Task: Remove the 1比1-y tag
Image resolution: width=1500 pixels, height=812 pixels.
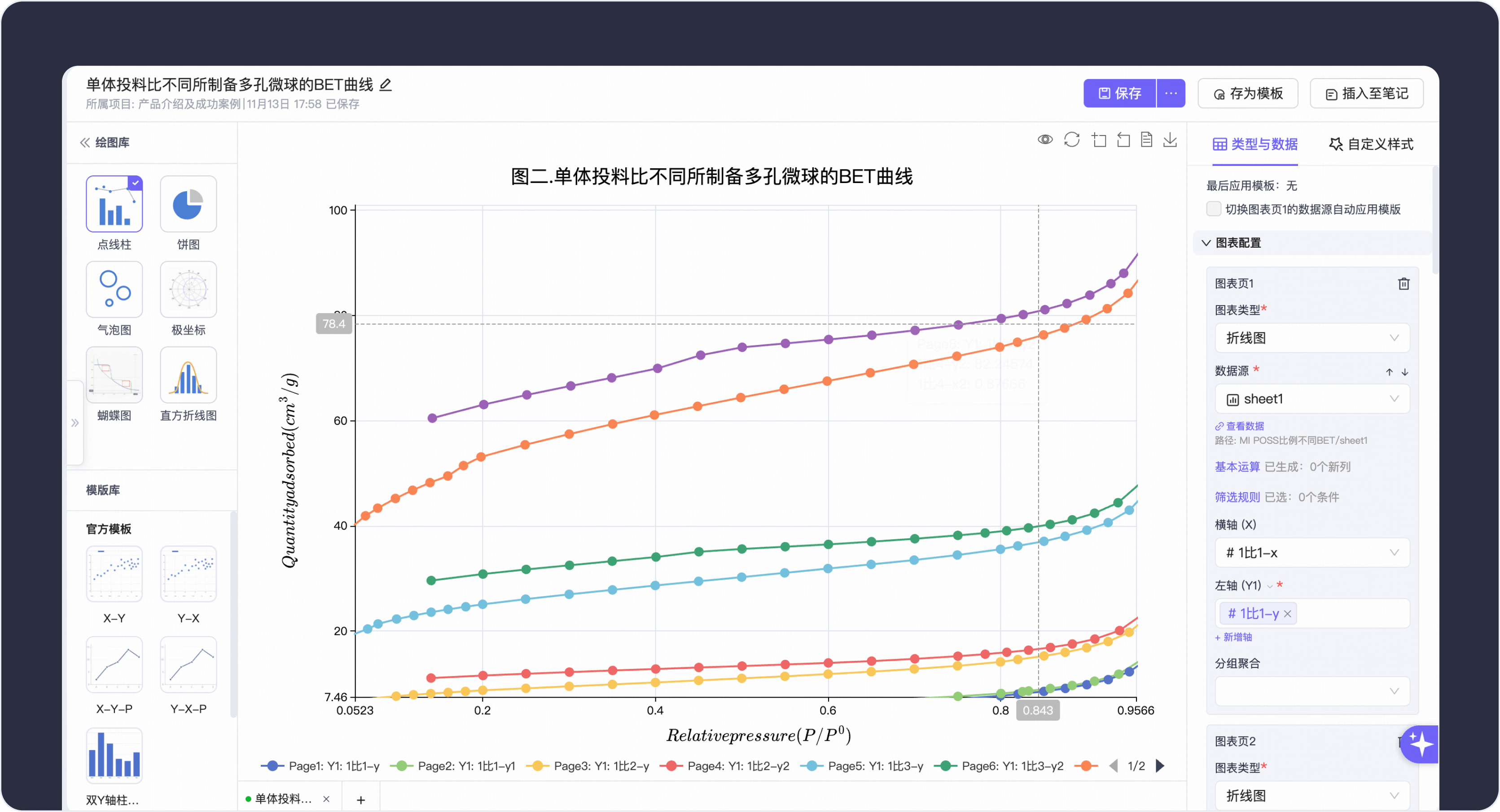Action: click(1287, 614)
